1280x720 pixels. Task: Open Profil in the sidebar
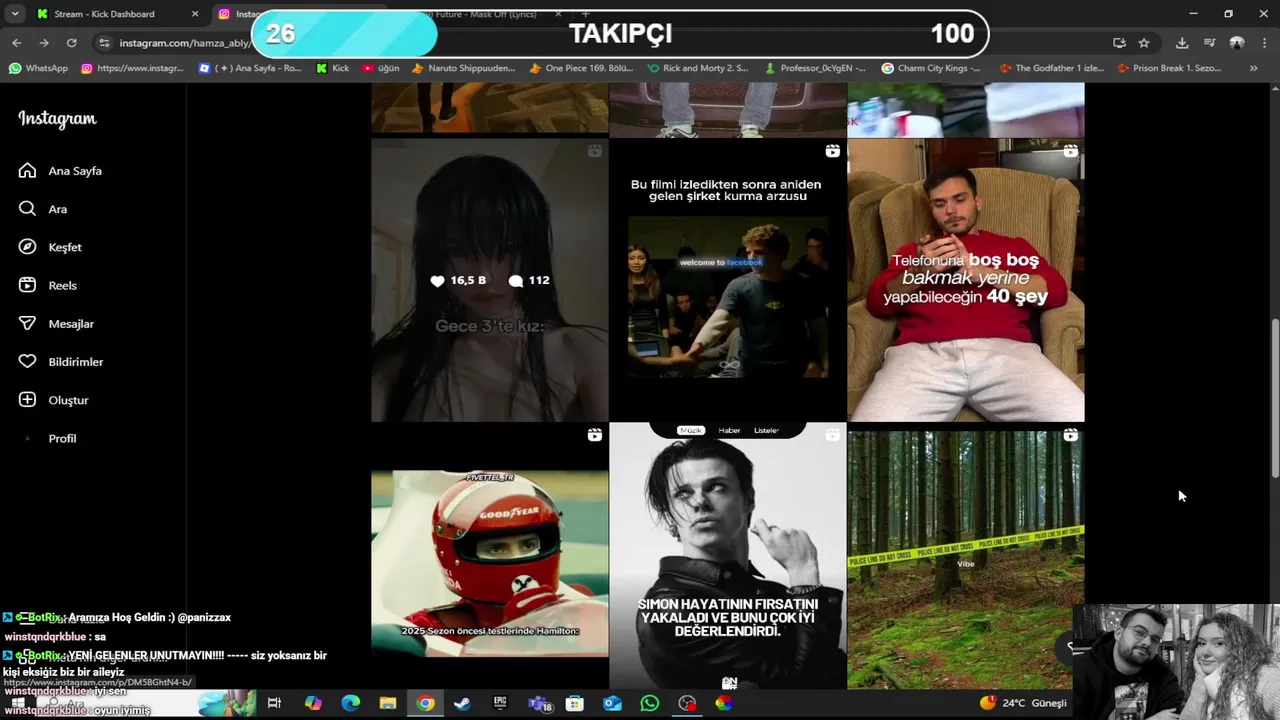[x=48, y=438]
